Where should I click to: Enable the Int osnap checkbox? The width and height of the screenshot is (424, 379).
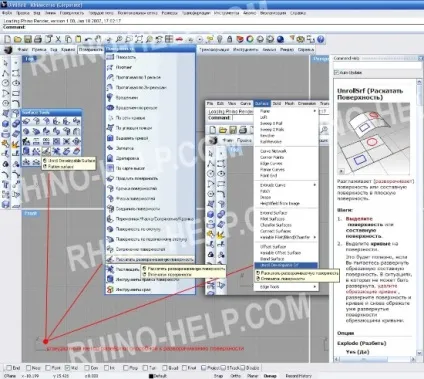click(x=106, y=368)
